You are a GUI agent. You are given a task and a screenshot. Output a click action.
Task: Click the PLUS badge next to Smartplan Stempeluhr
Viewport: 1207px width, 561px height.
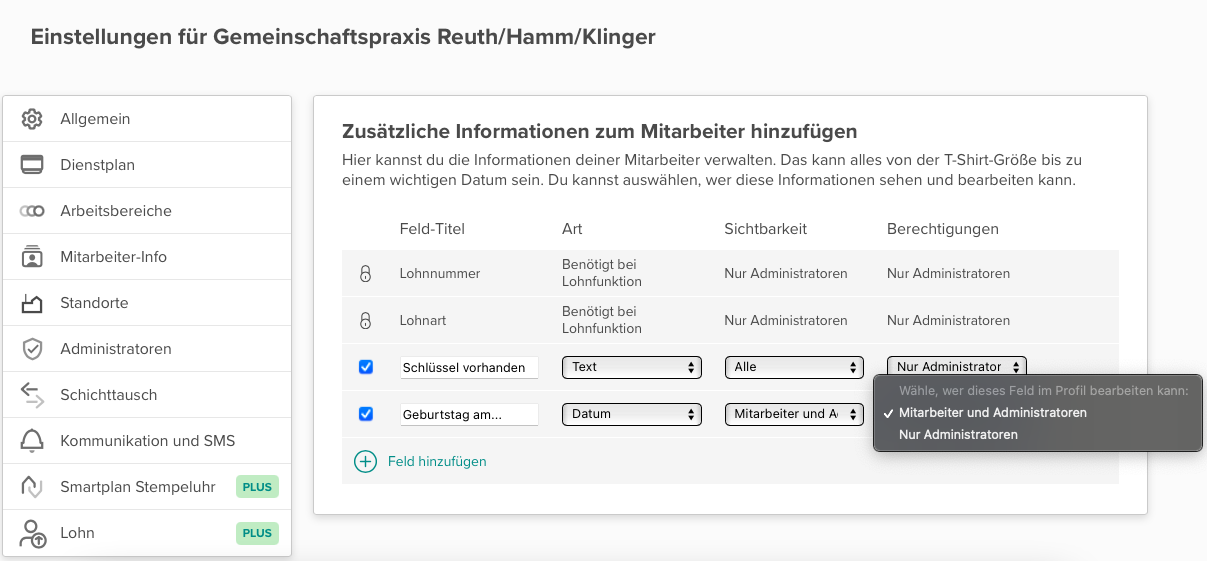pyautogui.click(x=257, y=487)
